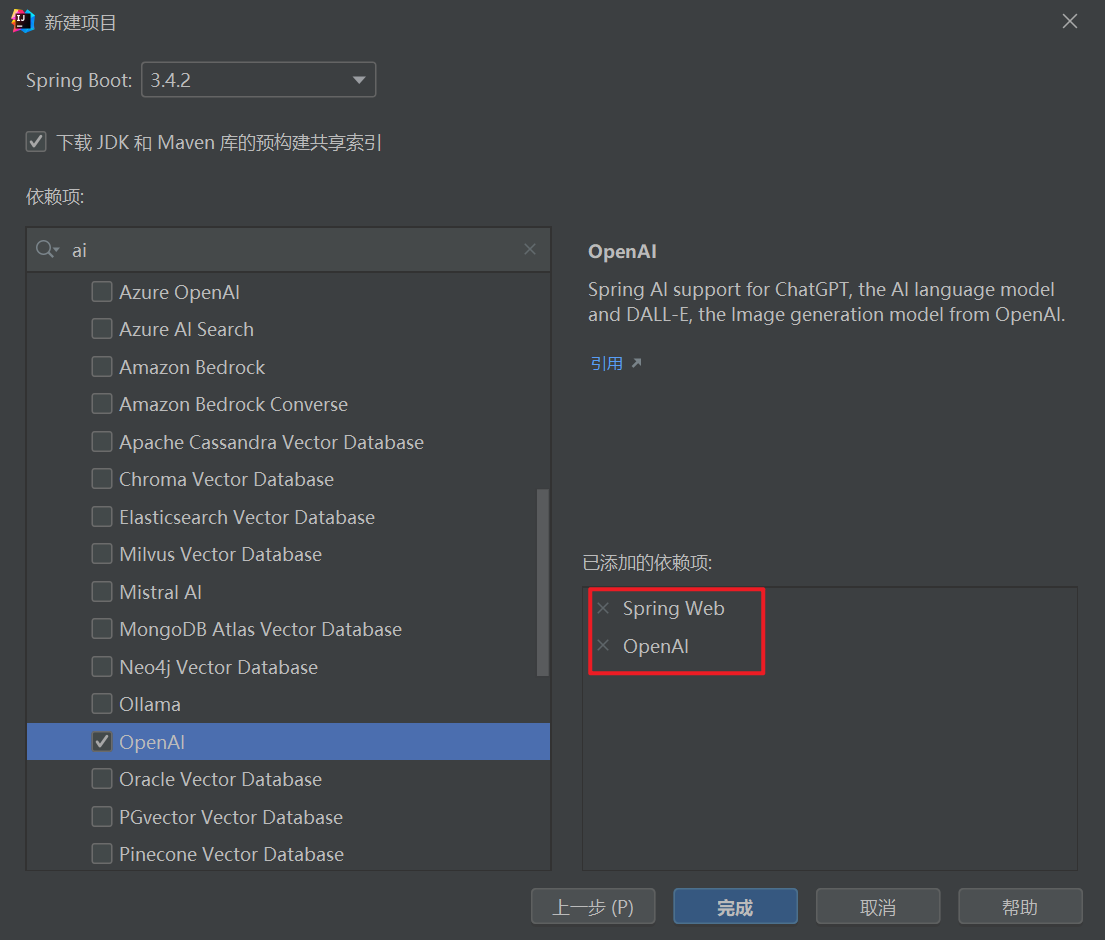The width and height of the screenshot is (1105, 940).
Task: Click the 上一步 (P) button
Action: click(593, 907)
